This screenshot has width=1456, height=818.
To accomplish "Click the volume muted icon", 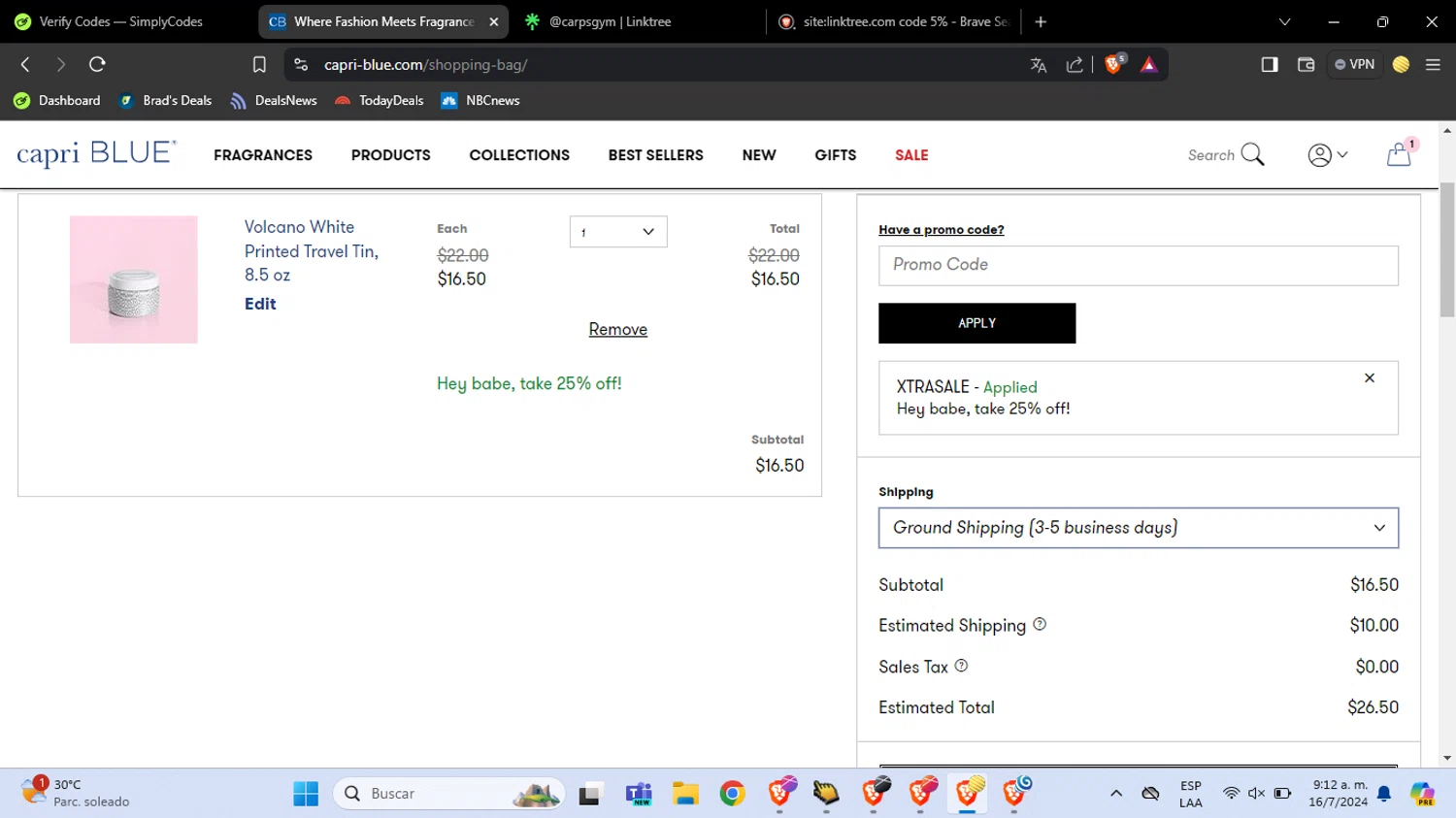I will (1256, 794).
